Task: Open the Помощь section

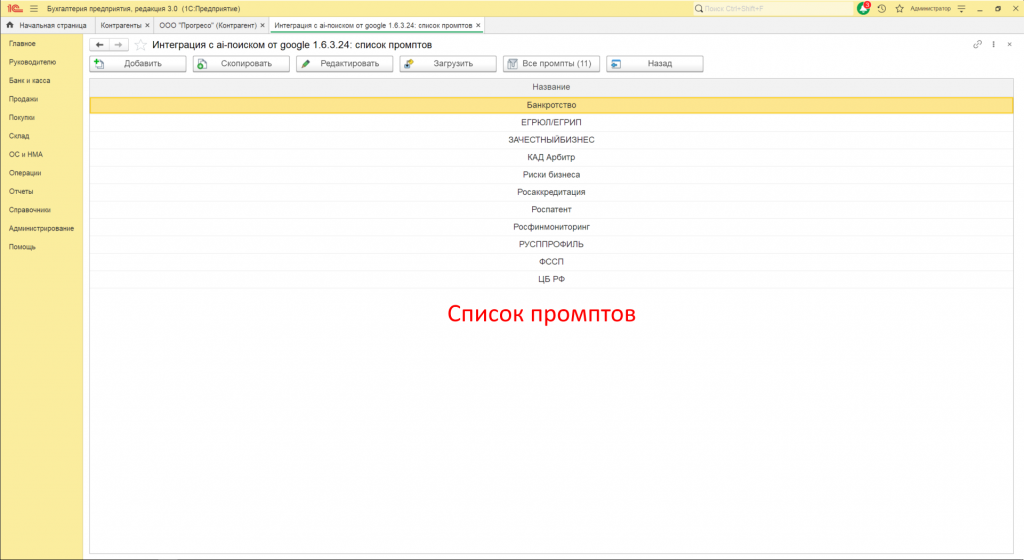Action: pos(22,247)
